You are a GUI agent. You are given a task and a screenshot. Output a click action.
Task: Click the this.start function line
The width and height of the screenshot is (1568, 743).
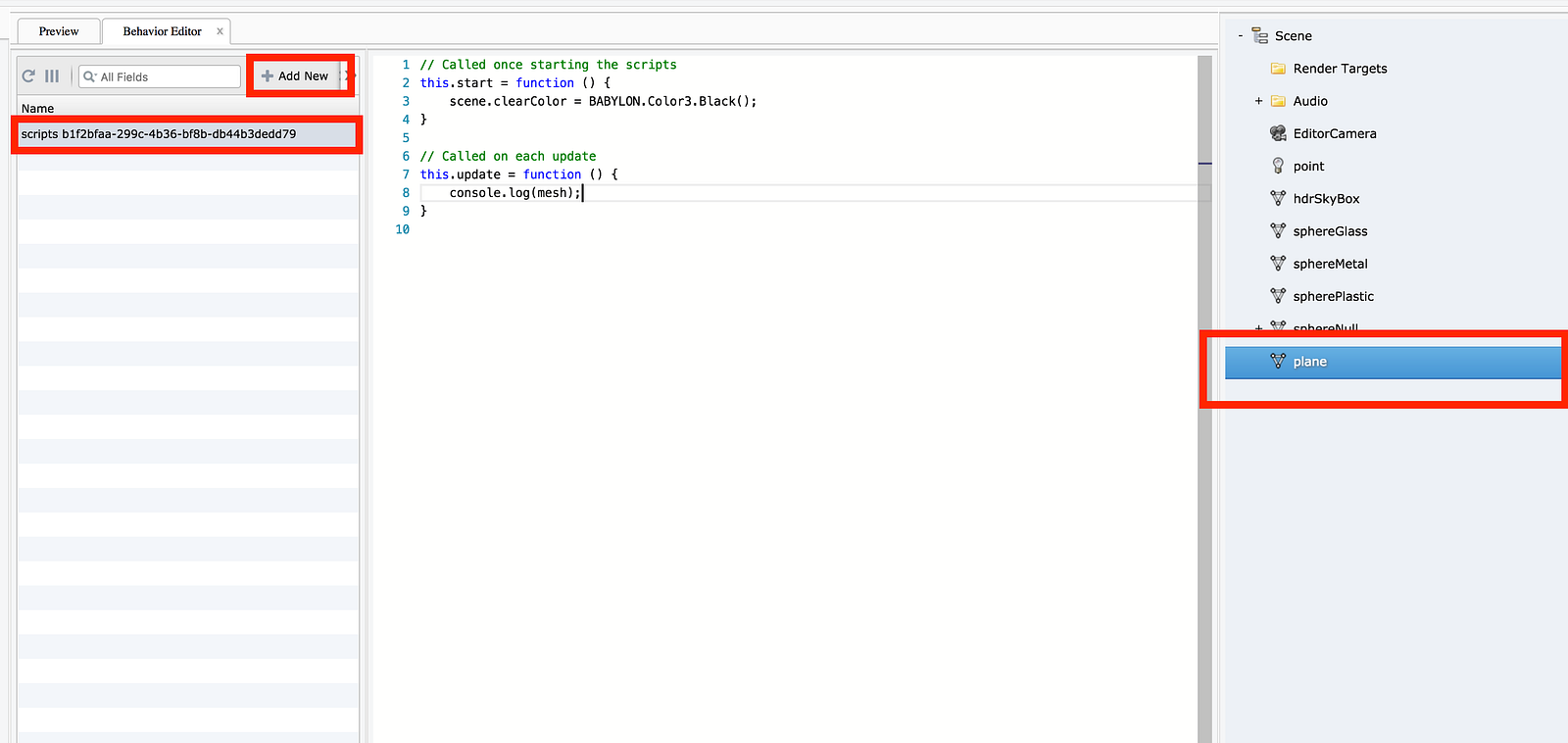(515, 83)
